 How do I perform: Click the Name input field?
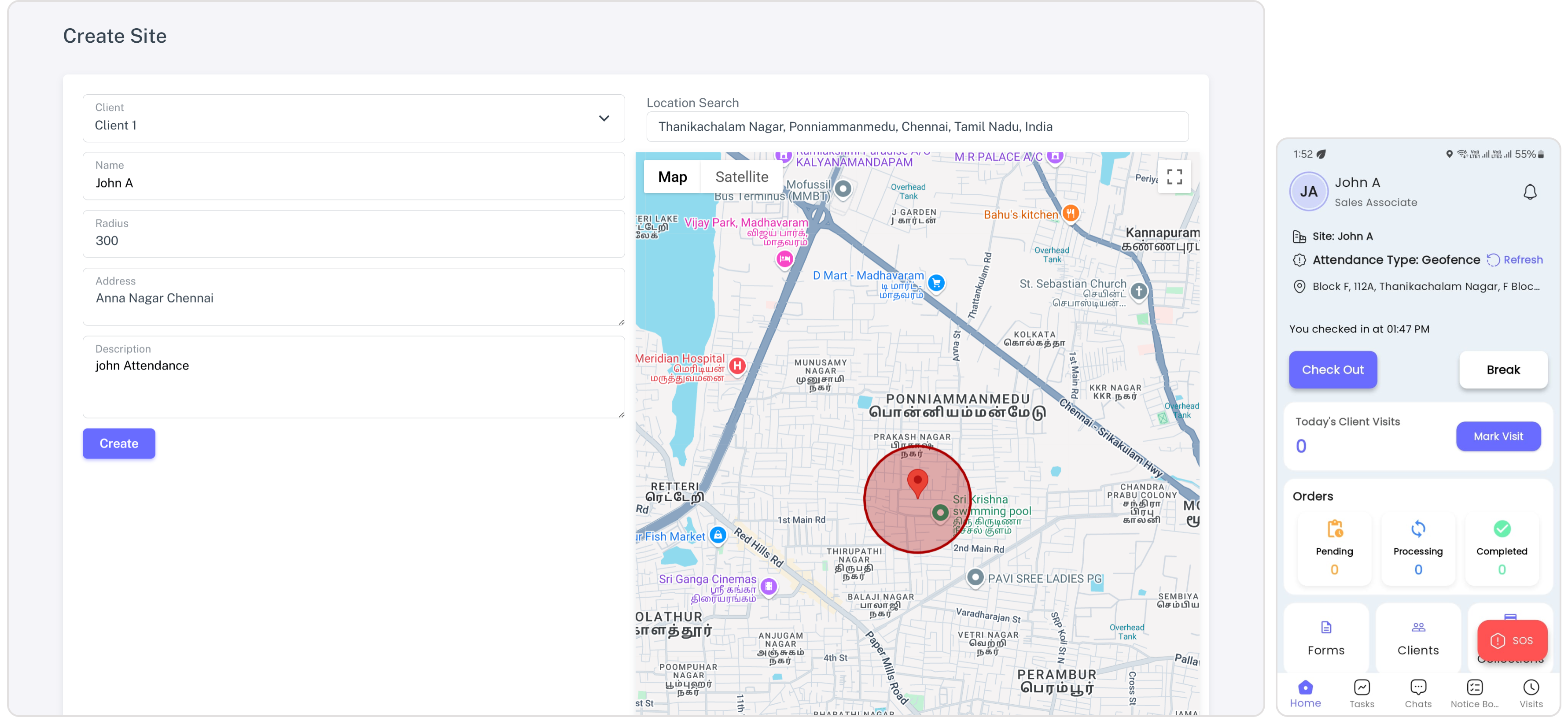pyautogui.click(x=353, y=175)
